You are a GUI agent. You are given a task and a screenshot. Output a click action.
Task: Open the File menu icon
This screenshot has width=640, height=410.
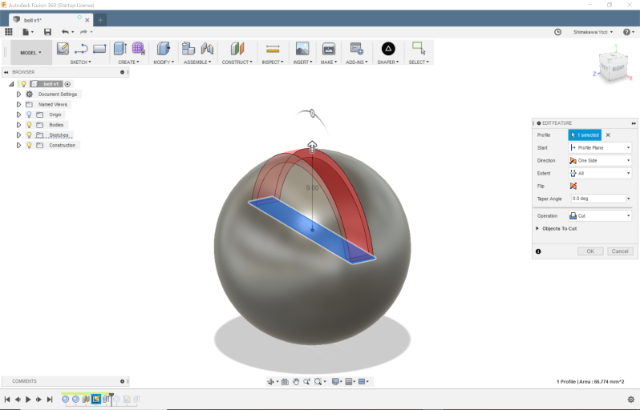click(27, 32)
